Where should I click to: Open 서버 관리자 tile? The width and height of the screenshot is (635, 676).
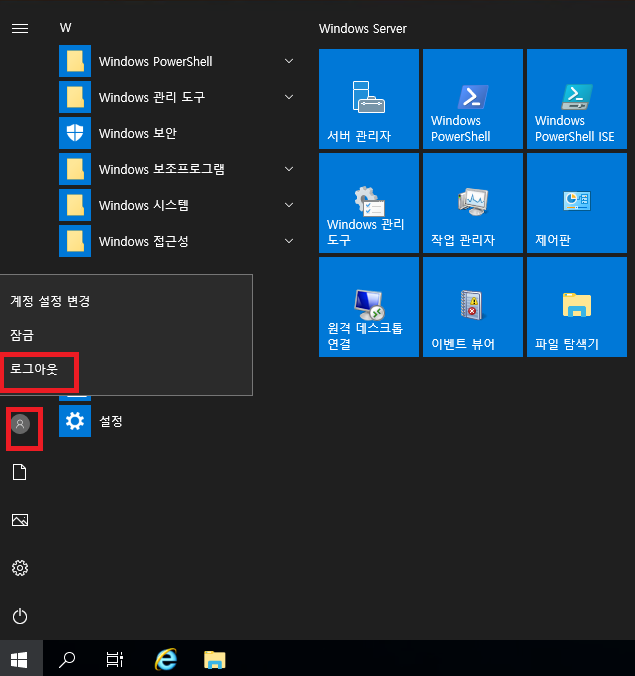[369, 99]
